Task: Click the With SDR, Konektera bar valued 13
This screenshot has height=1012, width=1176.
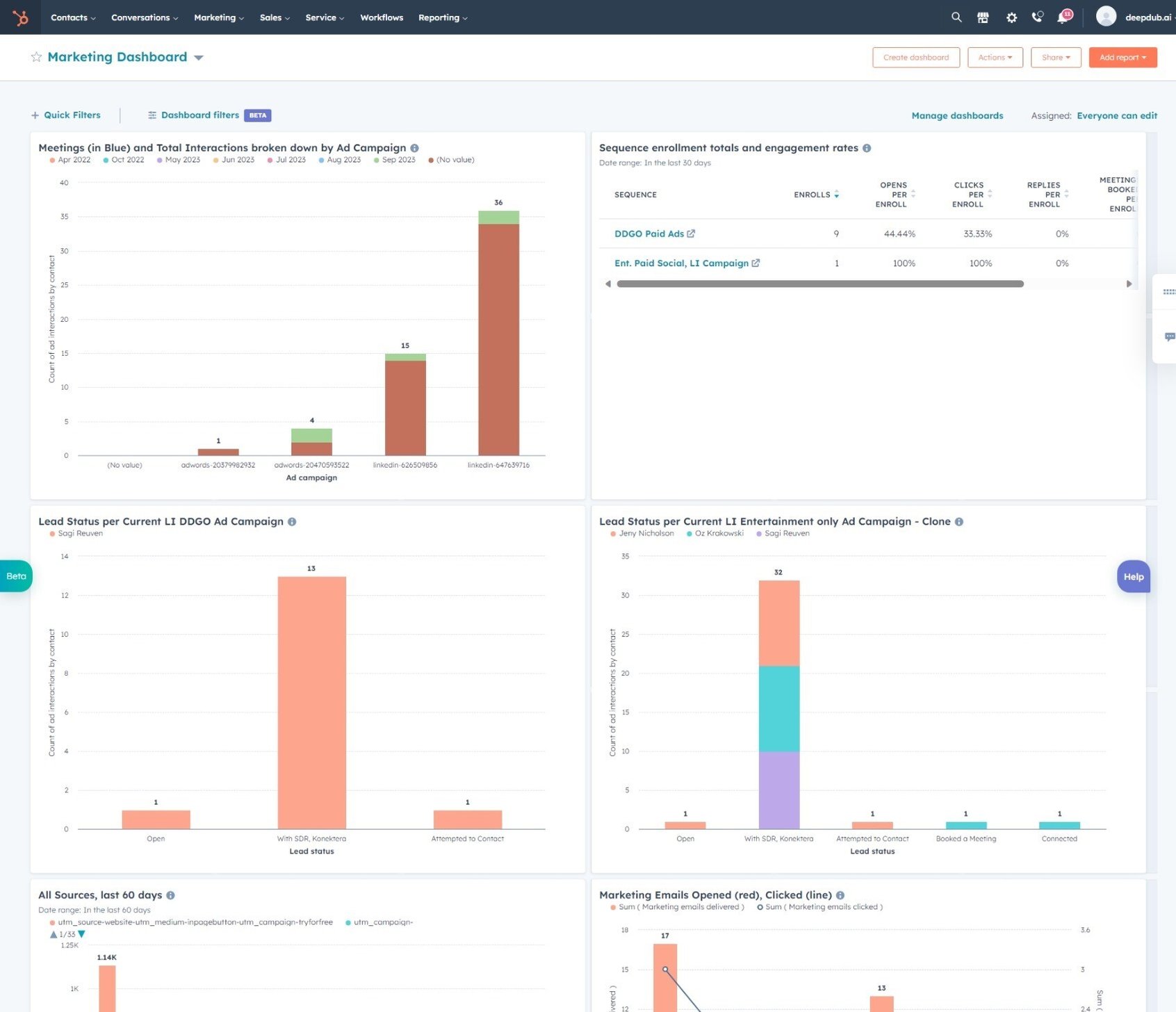Action: click(x=311, y=703)
